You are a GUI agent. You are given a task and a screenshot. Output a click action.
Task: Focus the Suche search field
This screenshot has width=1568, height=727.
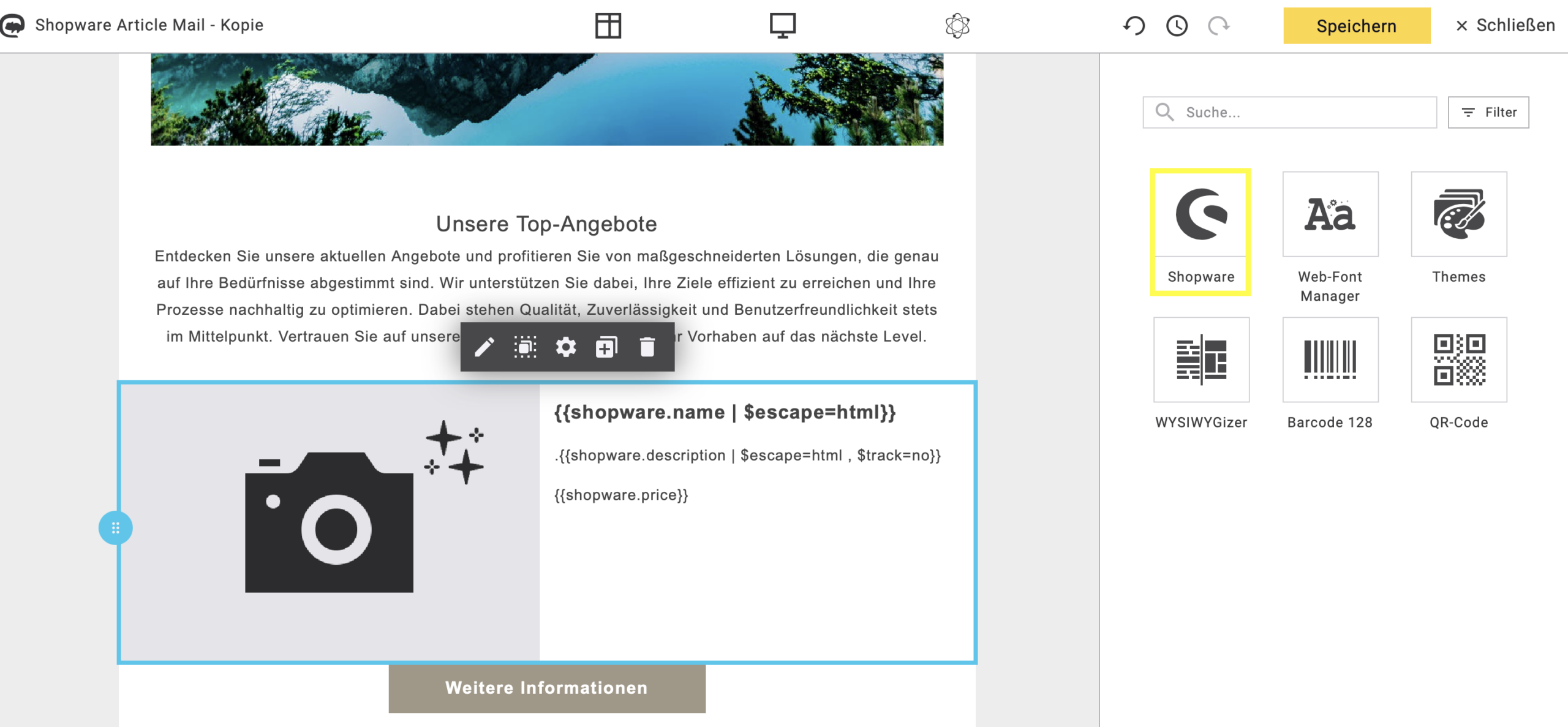(x=1289, y=112)
